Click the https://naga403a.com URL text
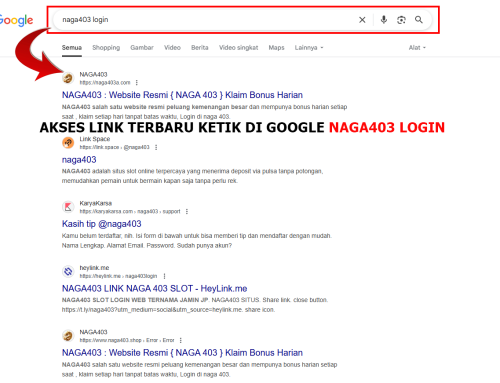 tap(105, 82)
